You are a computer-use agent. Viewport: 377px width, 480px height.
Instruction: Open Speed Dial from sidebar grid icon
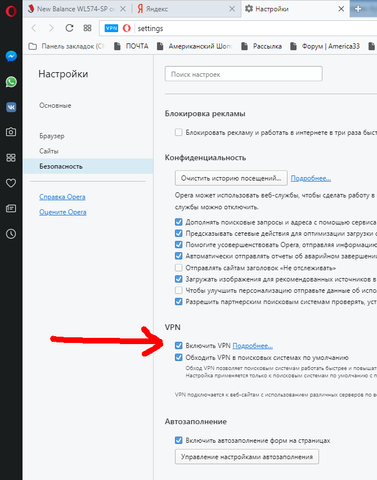pyautogui.click(x=11, y=158)
